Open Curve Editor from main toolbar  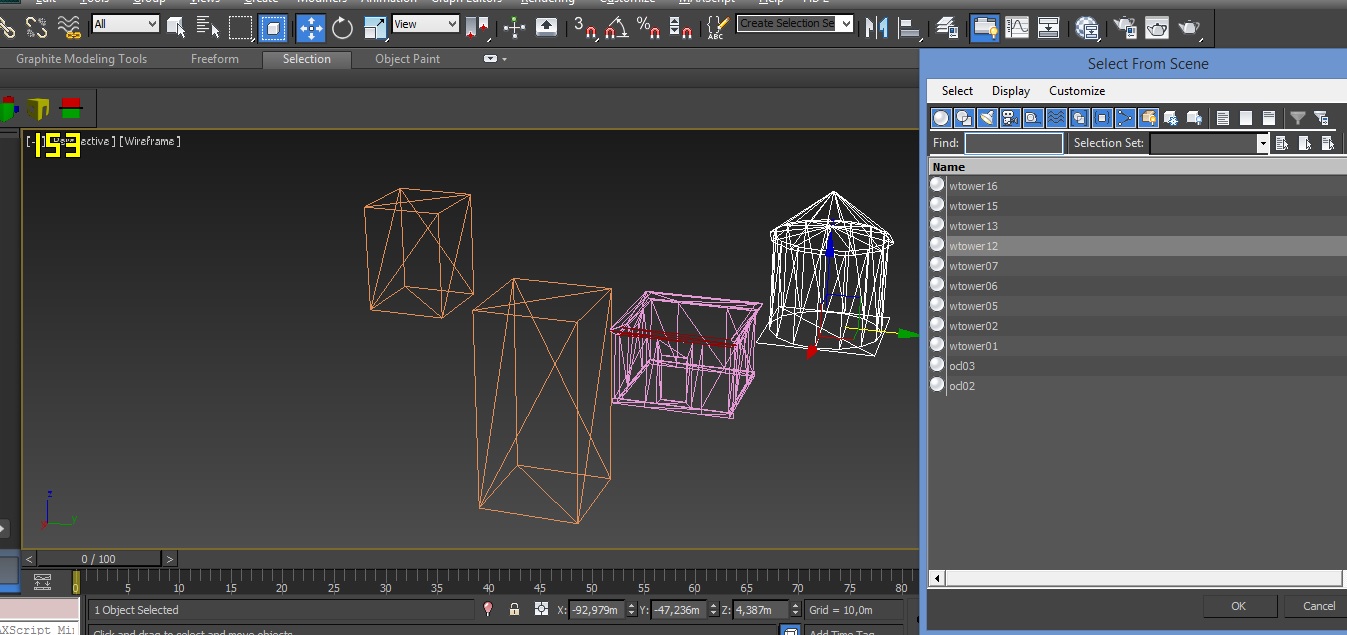click(x=1017, y=27)
